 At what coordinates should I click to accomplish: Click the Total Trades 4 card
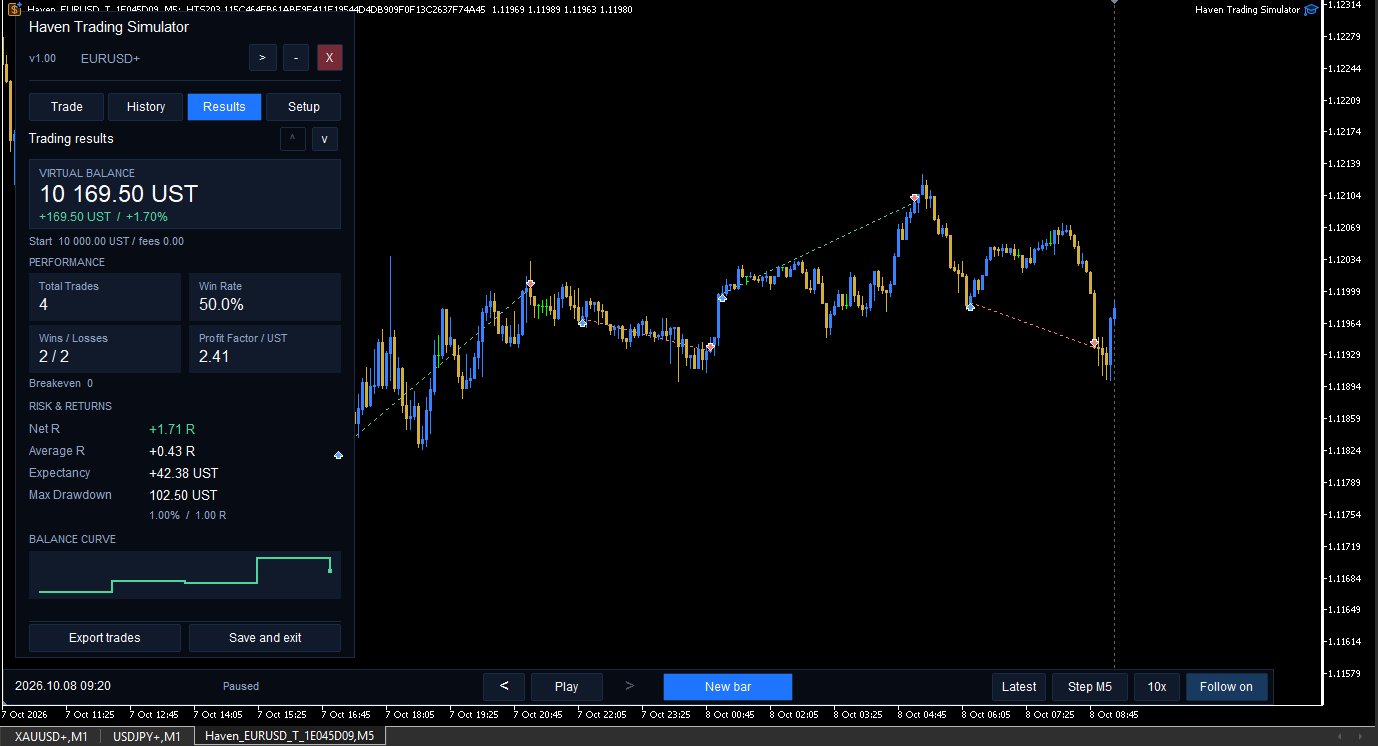click(105, 297)
